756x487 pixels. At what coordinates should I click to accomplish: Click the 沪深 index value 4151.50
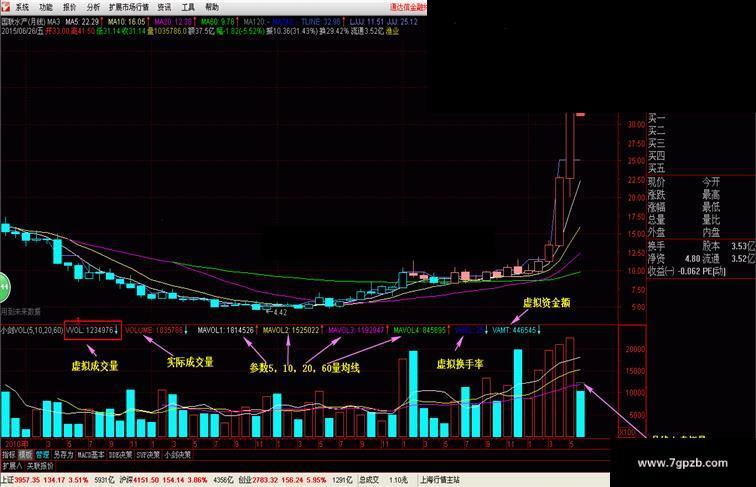(146, 480)
